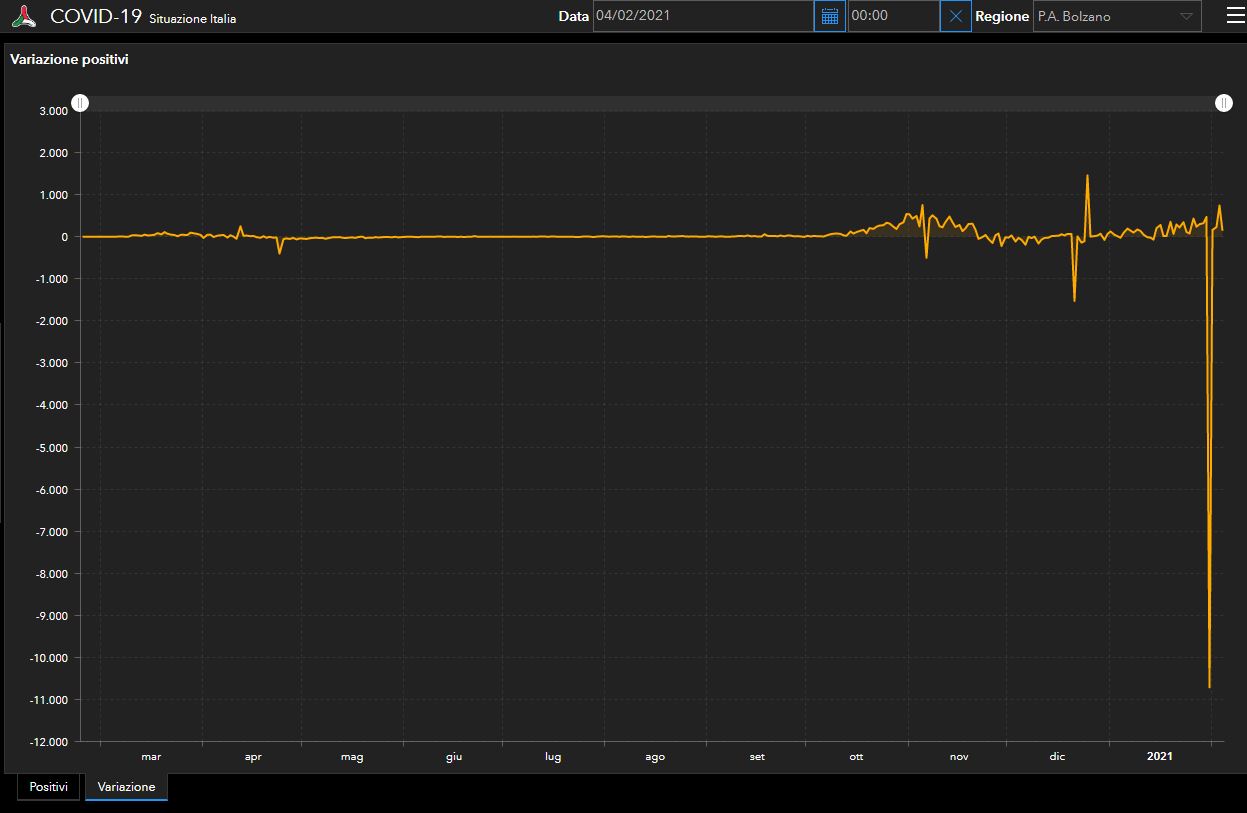Screen dimensions: 1247x813
Task: Click the 2021 x-axis label
Action: click(1159, 757)
